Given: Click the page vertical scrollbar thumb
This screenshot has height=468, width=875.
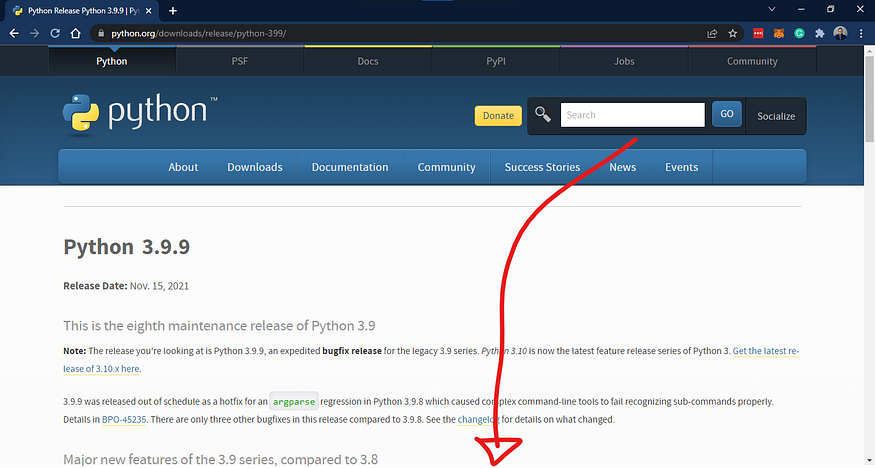Looking at the screenshot, I should point(869,98).
